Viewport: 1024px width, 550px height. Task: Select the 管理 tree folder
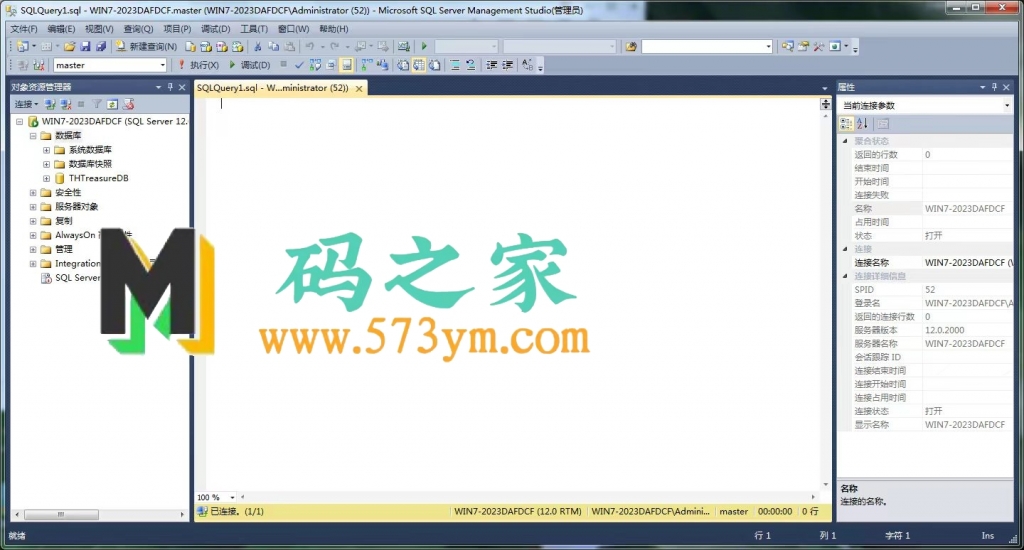click(63, 250)
